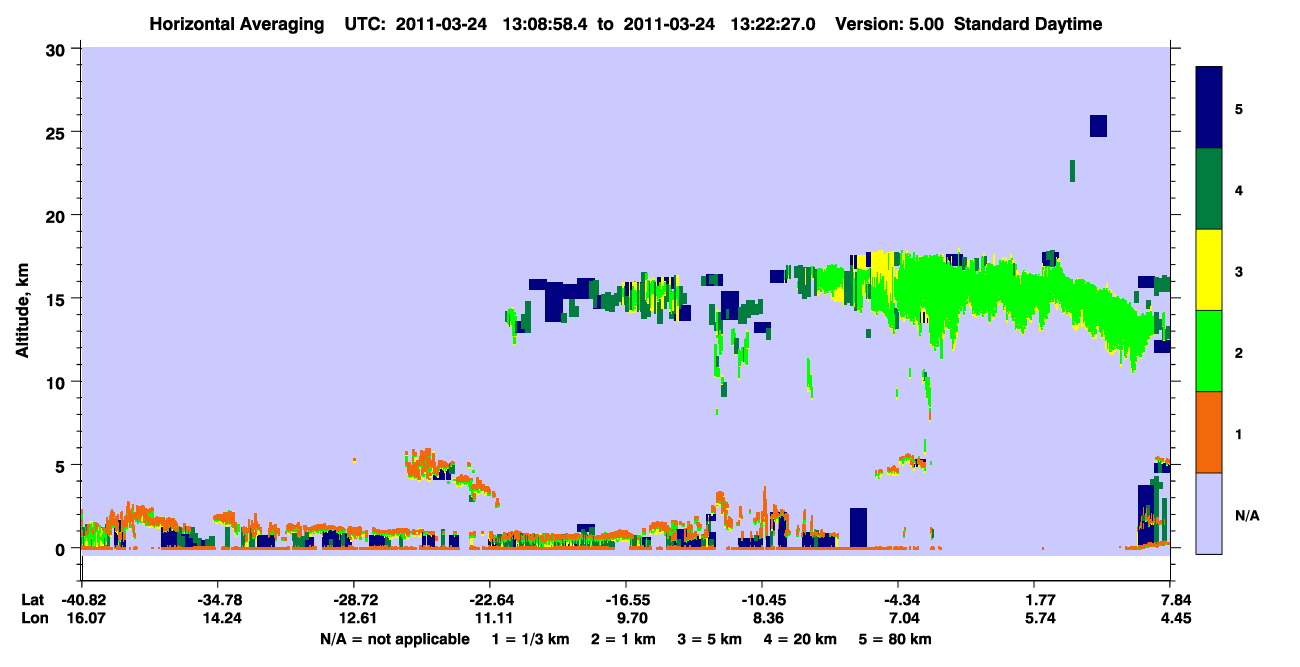Click the bright green level 2 color segment
1300x667 pixels.
[1209, 350]
